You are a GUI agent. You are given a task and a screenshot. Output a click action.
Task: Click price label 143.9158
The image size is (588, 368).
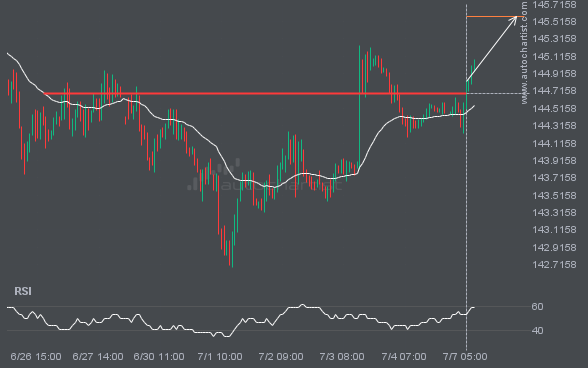pyautogui.click(x=554, y=161)
